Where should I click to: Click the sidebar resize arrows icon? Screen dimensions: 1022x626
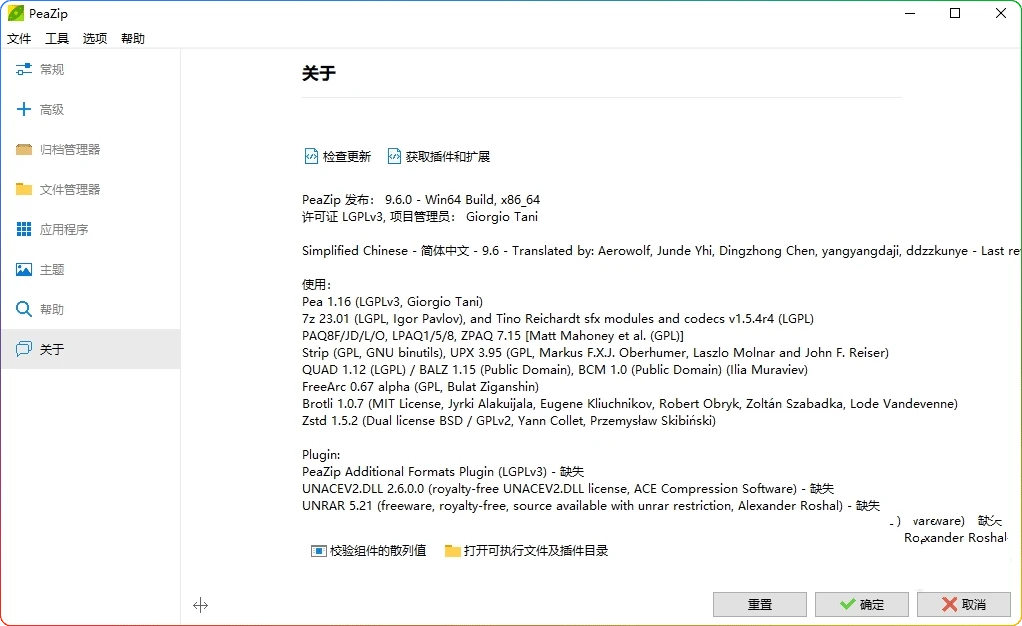(201, 605)
